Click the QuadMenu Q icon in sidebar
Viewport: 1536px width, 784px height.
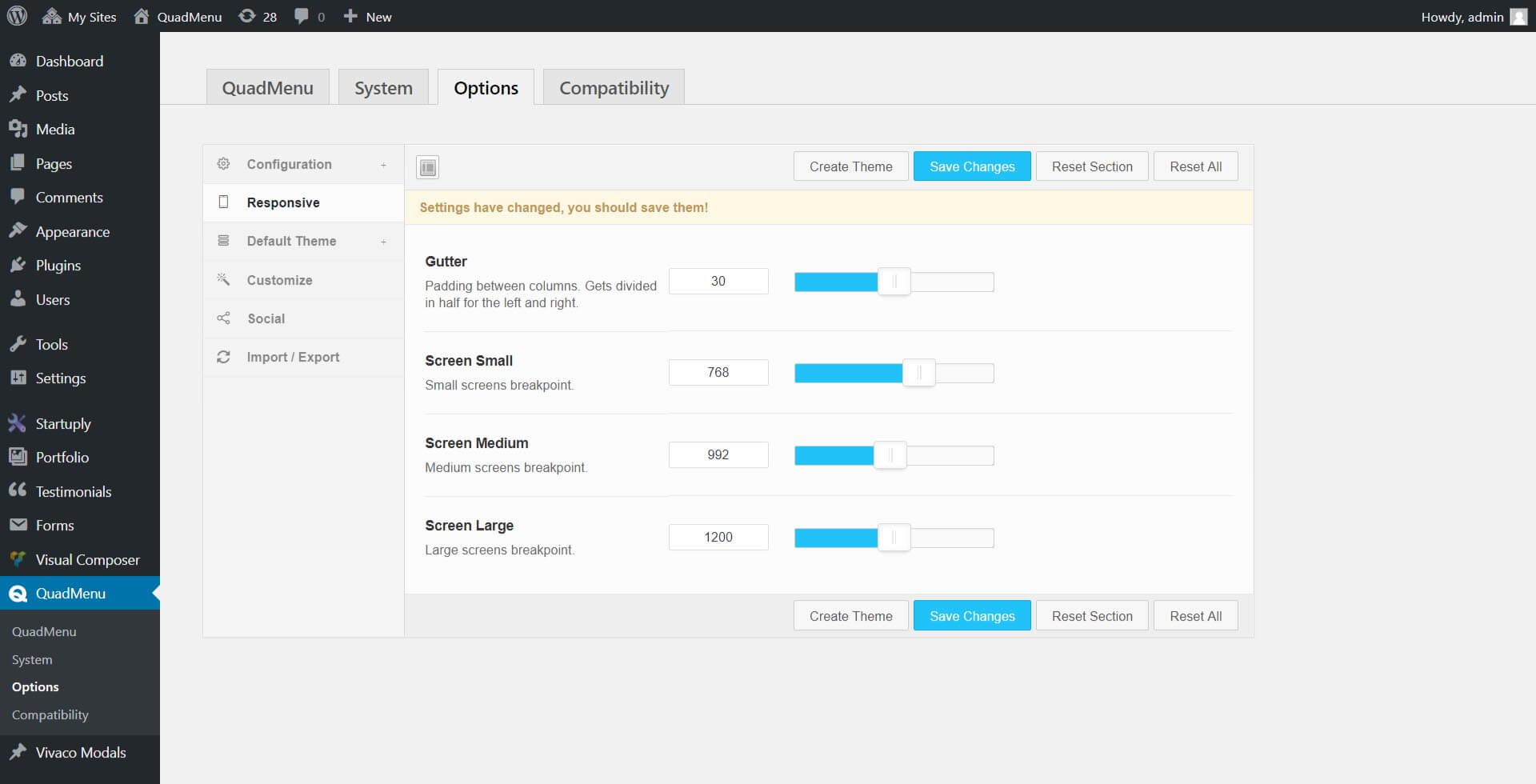(x=18, y=594)
